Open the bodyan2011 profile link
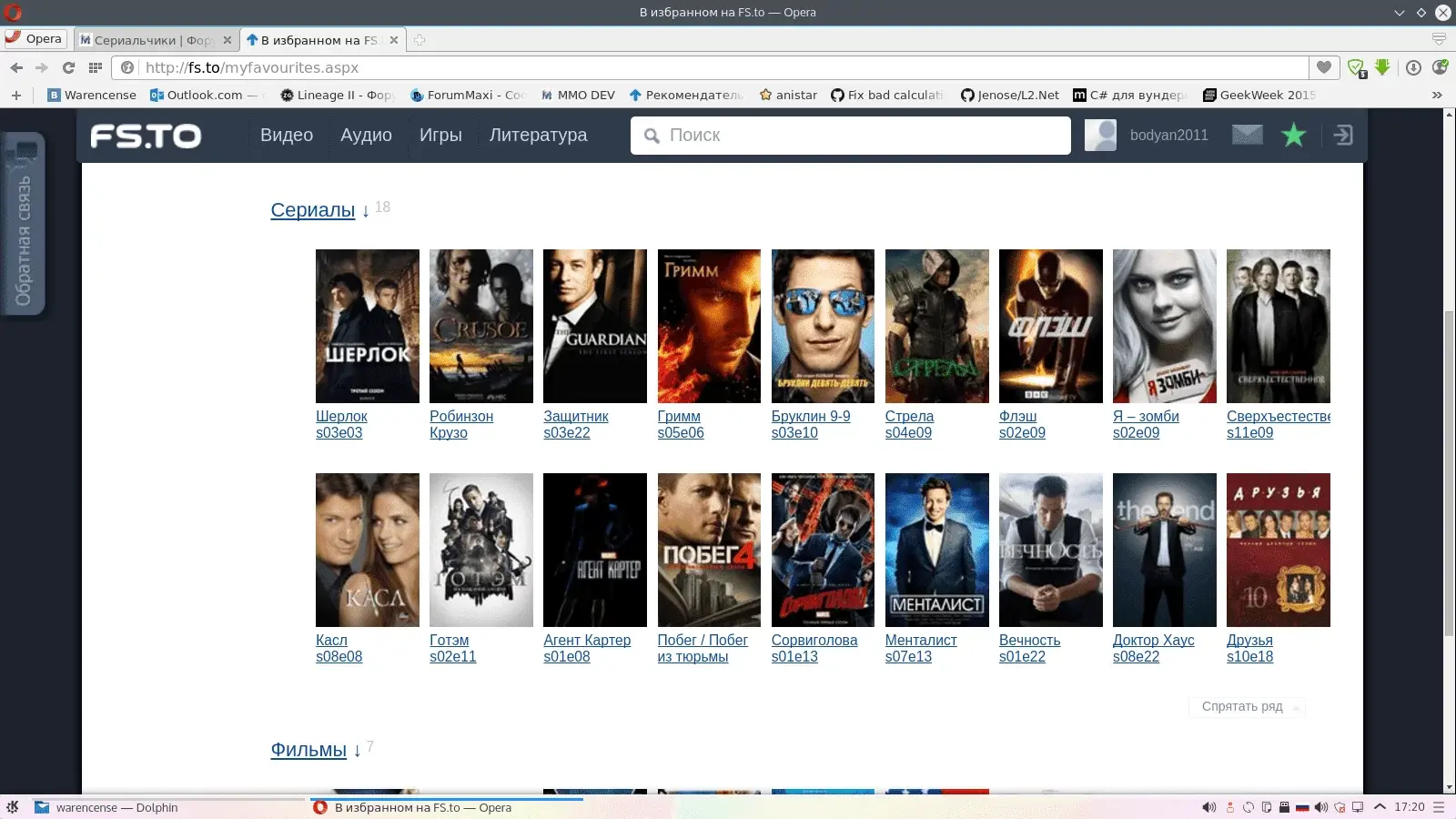The image size is (1456, 819). pos(1168,135)
